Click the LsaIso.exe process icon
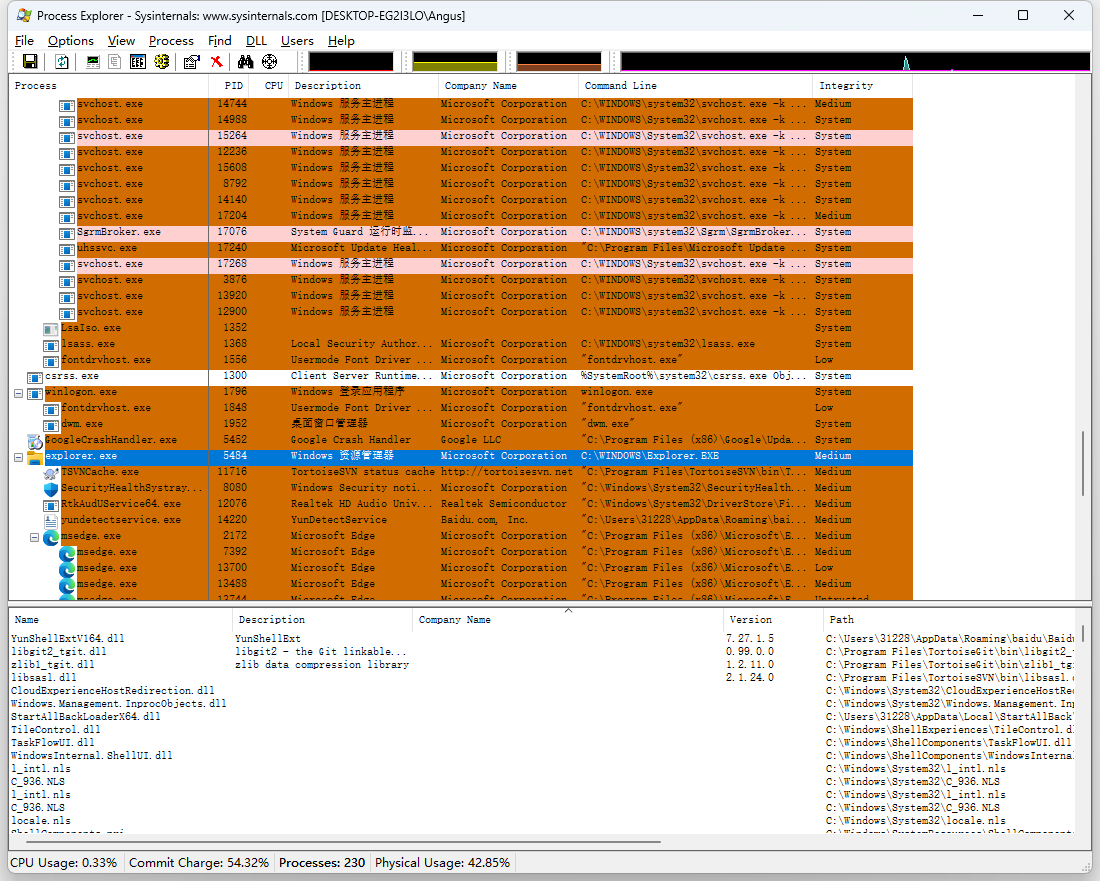The height and width of the screenshot is (881, 1100). [x=51, y=329]
